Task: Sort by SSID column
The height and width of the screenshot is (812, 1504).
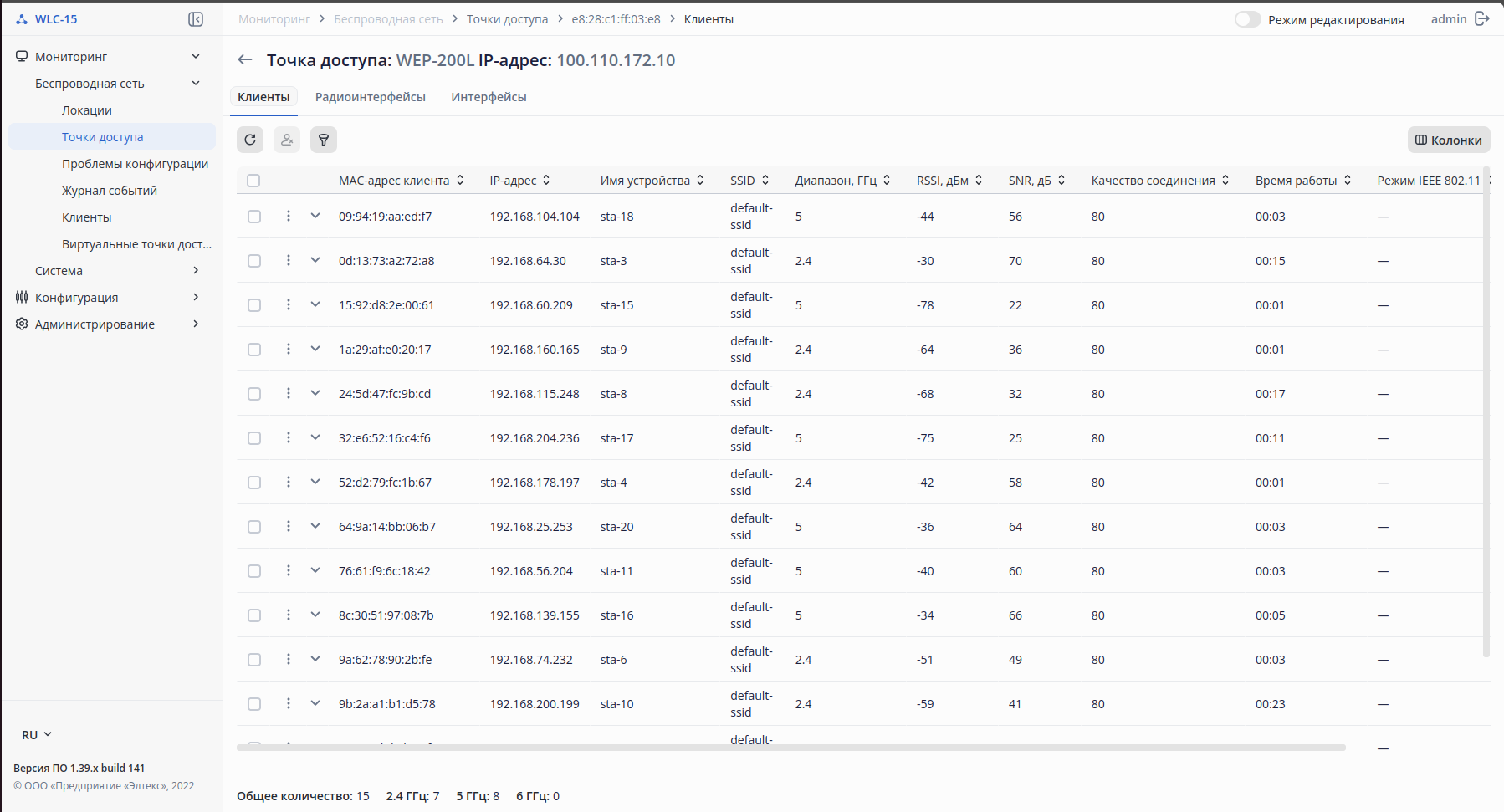Action: [x=765, y=180]
